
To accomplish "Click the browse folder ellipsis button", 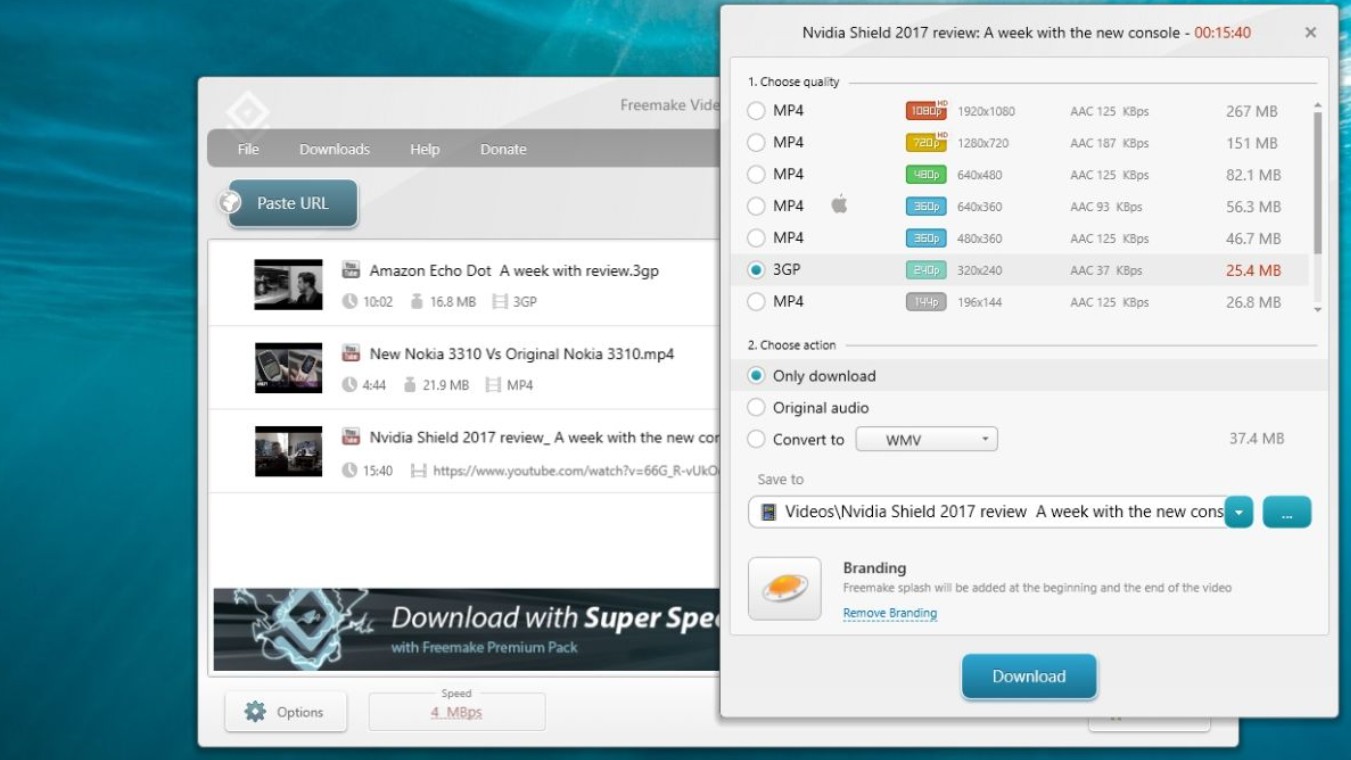I will coord(1287,512).
